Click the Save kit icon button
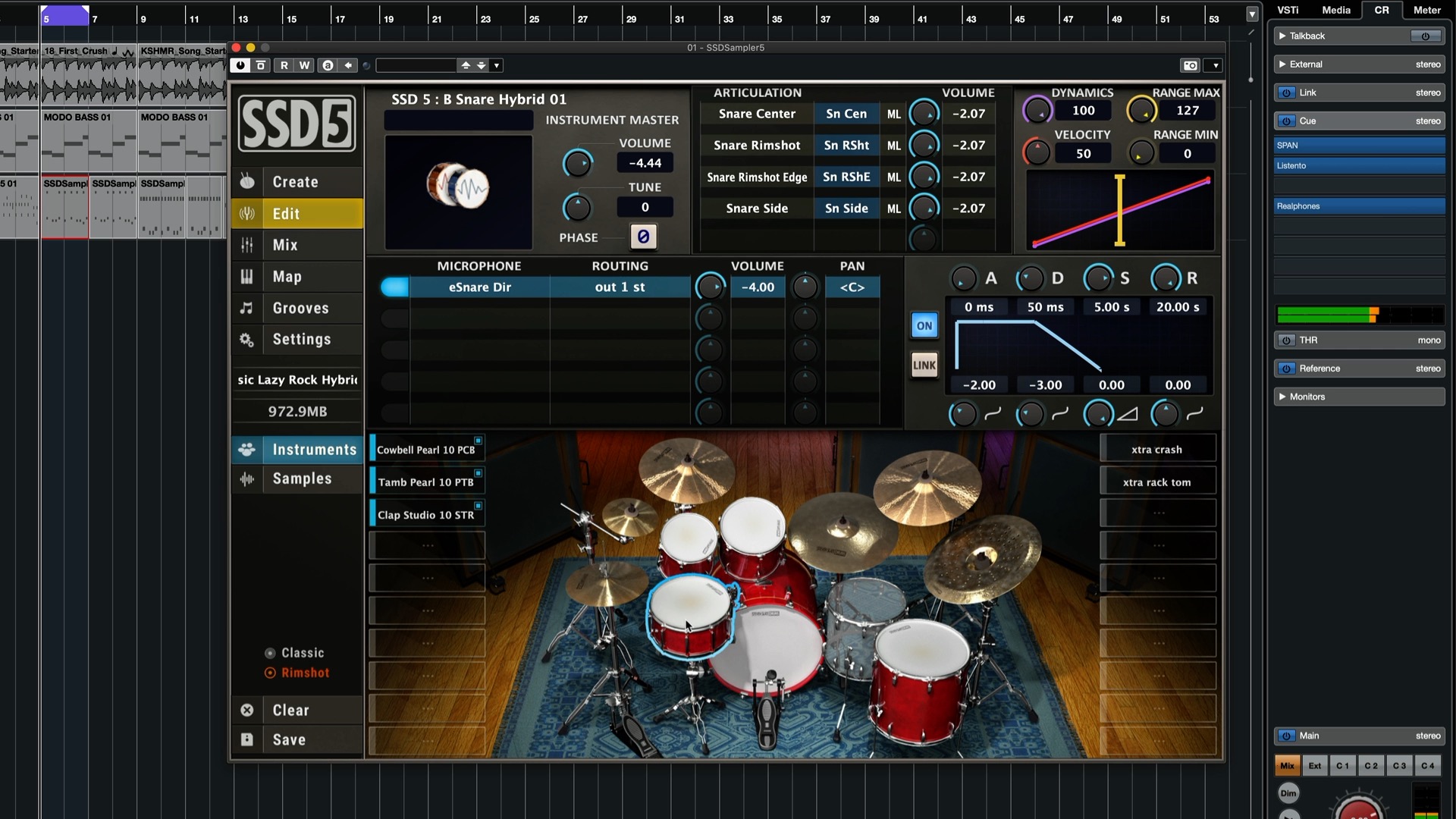This screenshot has height=819, width=1456. tap(247, 739)
